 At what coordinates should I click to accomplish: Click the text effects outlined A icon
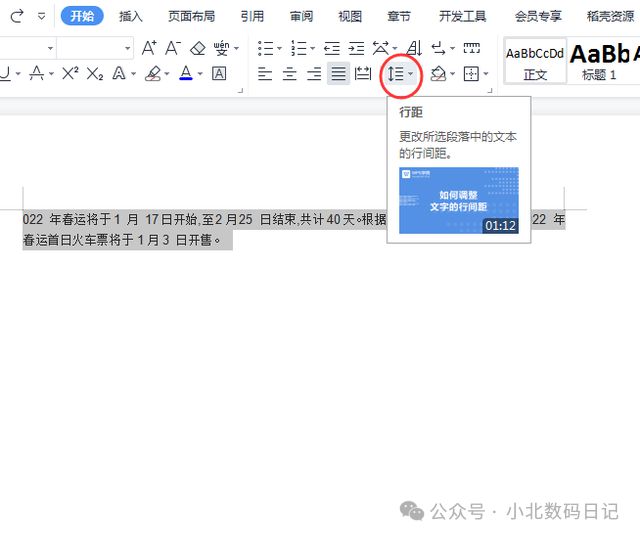[119, 73]
